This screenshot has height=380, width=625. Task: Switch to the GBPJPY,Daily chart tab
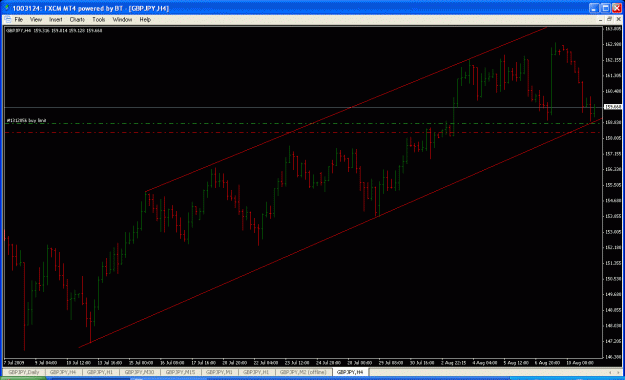tap(24, 372)
